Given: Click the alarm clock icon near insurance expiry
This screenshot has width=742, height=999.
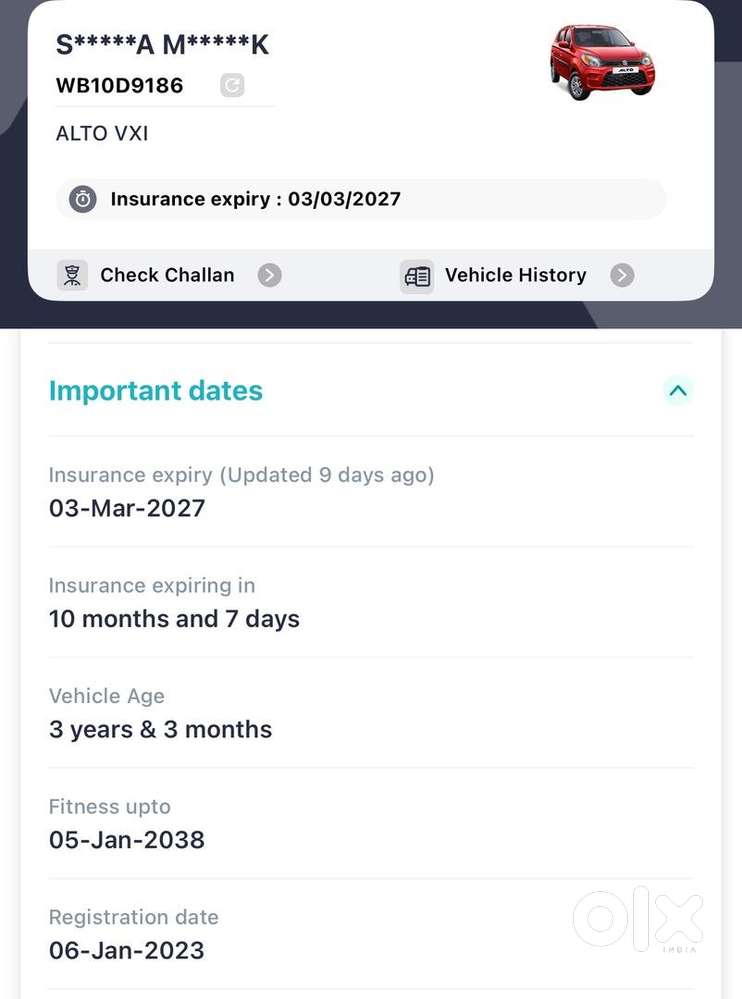Looking at the screenshot, I should (81, 199).
